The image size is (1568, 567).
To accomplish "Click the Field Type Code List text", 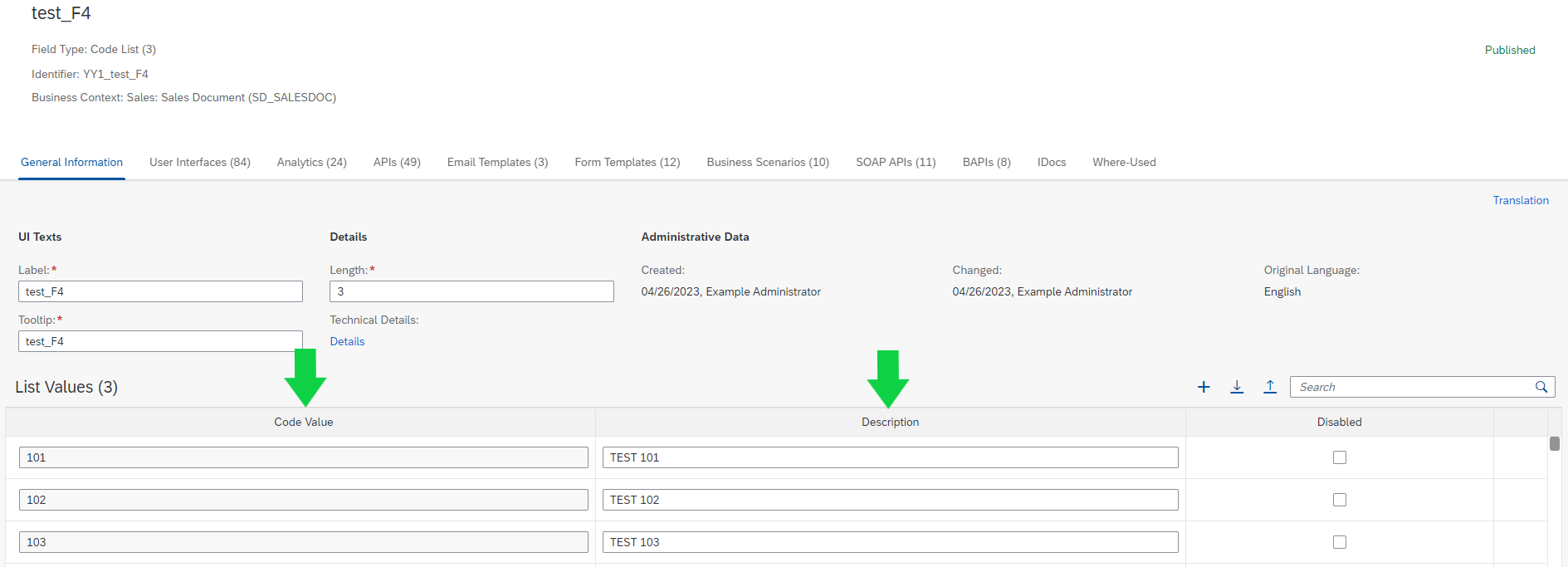I will click(94, 49).
